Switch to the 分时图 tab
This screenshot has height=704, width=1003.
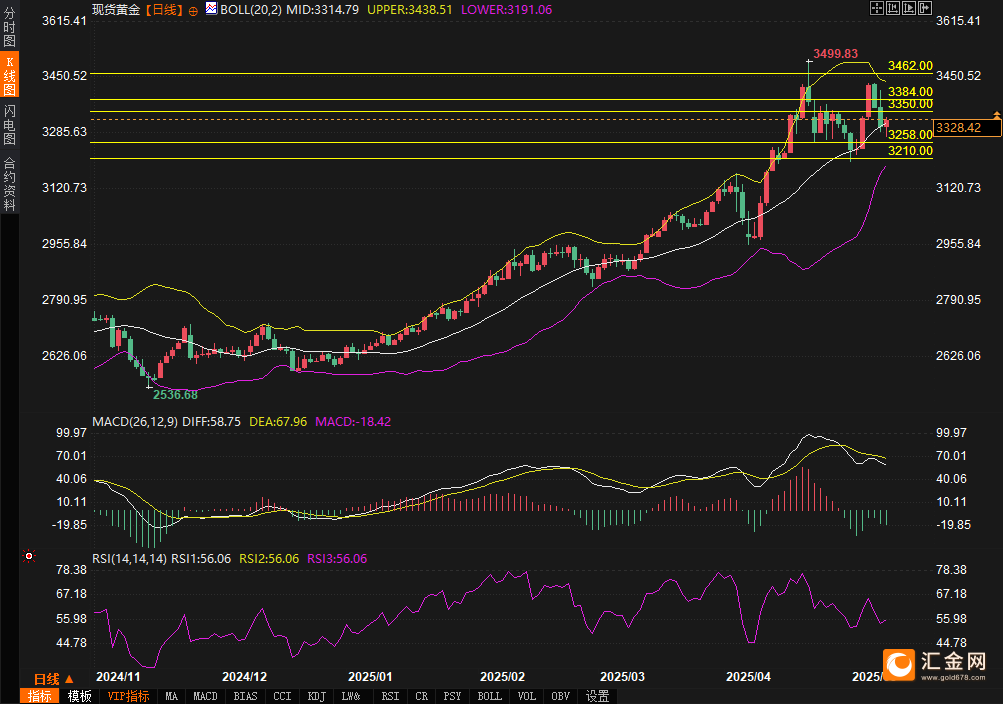(x=9, y=31)
